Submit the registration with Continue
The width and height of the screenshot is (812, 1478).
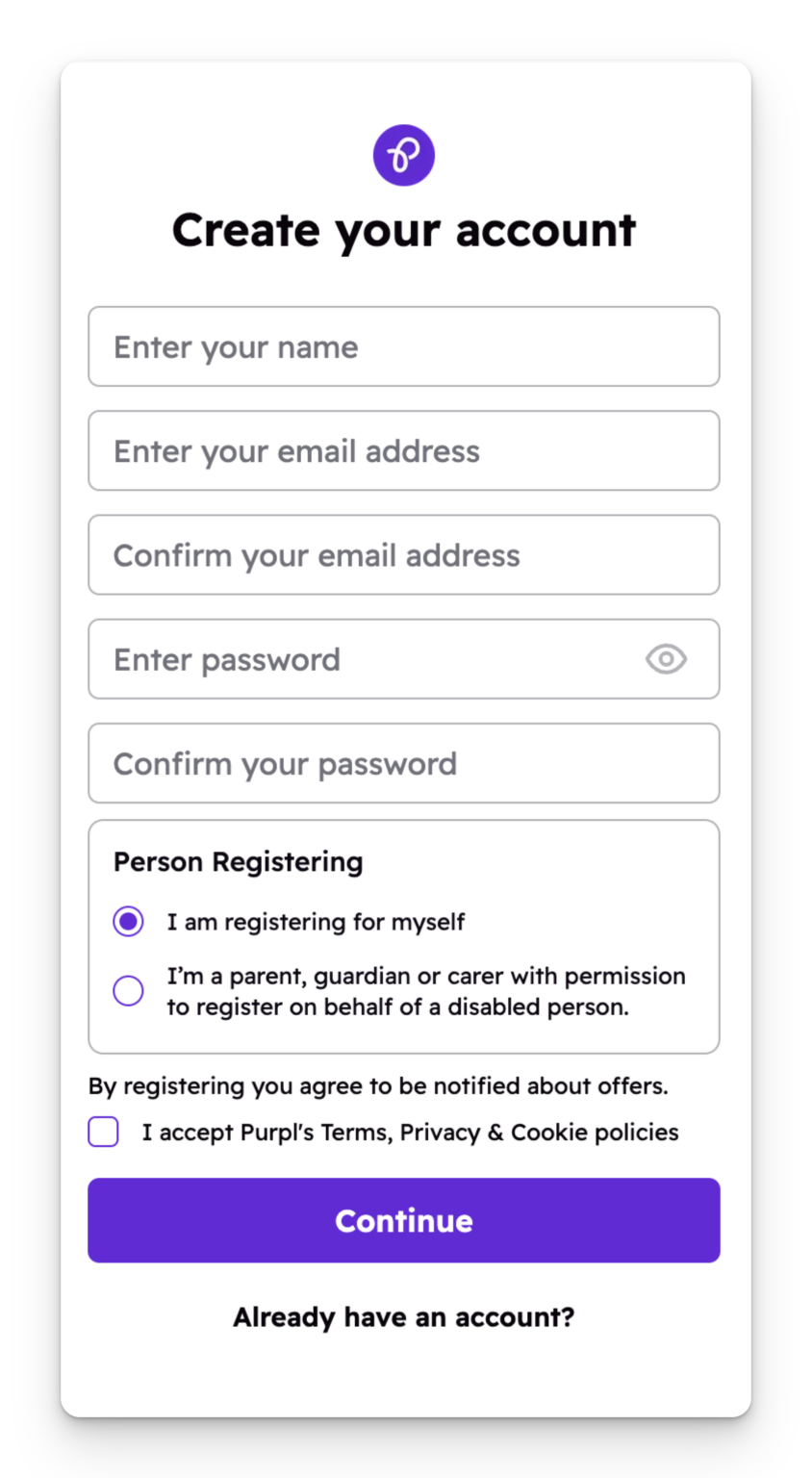404,1220
